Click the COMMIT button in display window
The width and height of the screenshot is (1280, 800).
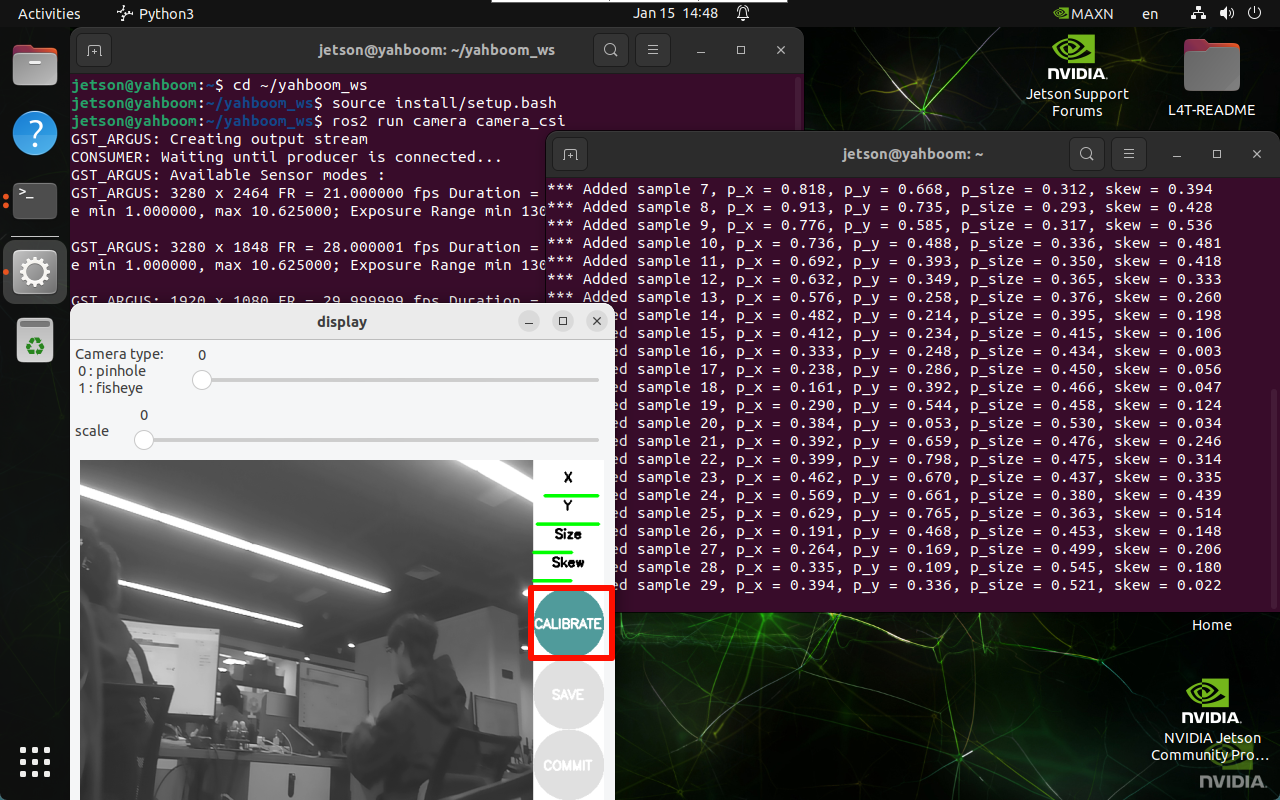click(569, 765)
